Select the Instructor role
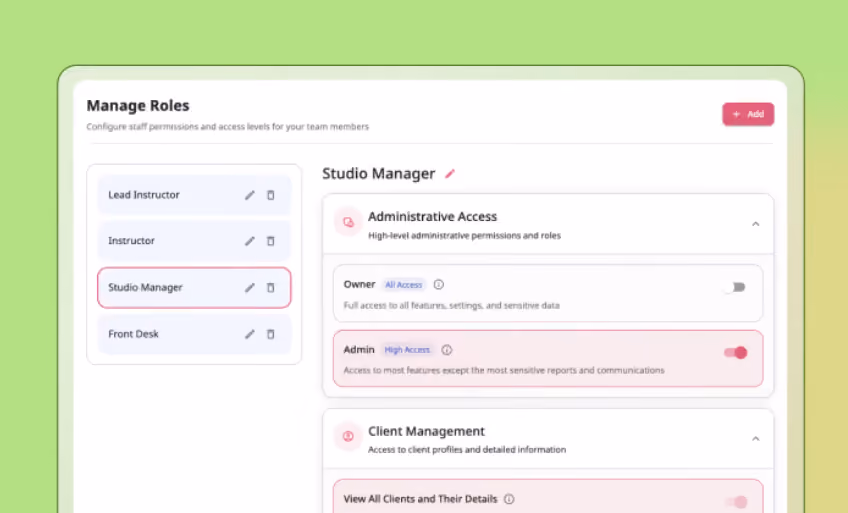The image size is (848, 513). click(x=194, y=241)
